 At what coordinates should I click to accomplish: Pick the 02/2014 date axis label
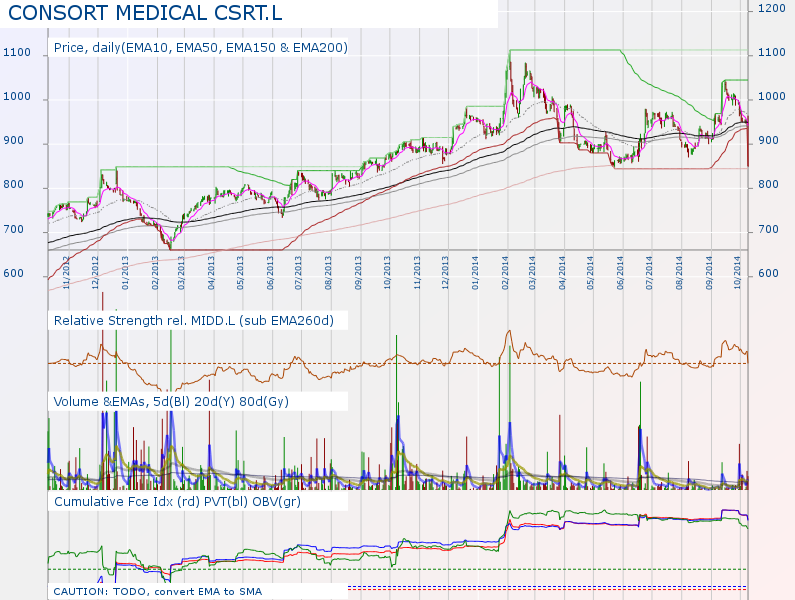pyautogui.click(x=505, y=272)
